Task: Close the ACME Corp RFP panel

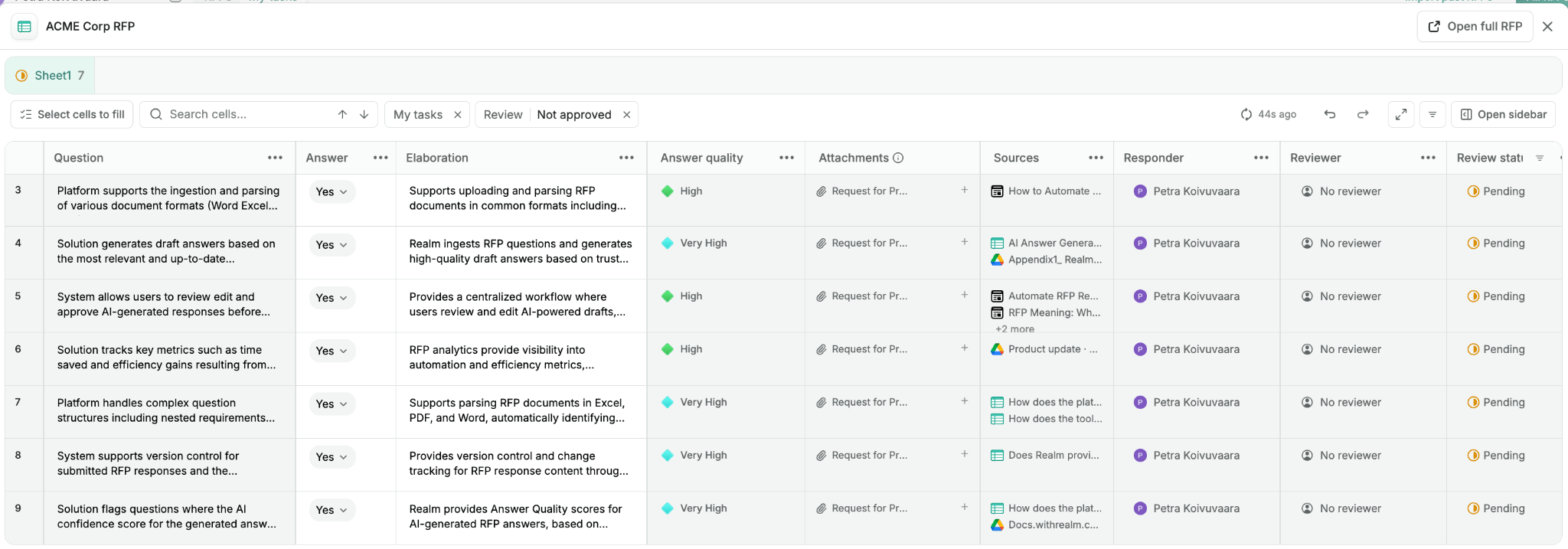Action: 1547,26
